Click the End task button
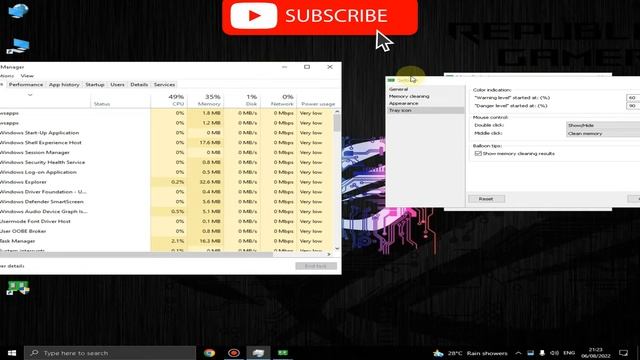This screenshot has height=360, width=640. pyautogui.click(x=316, y=266)
